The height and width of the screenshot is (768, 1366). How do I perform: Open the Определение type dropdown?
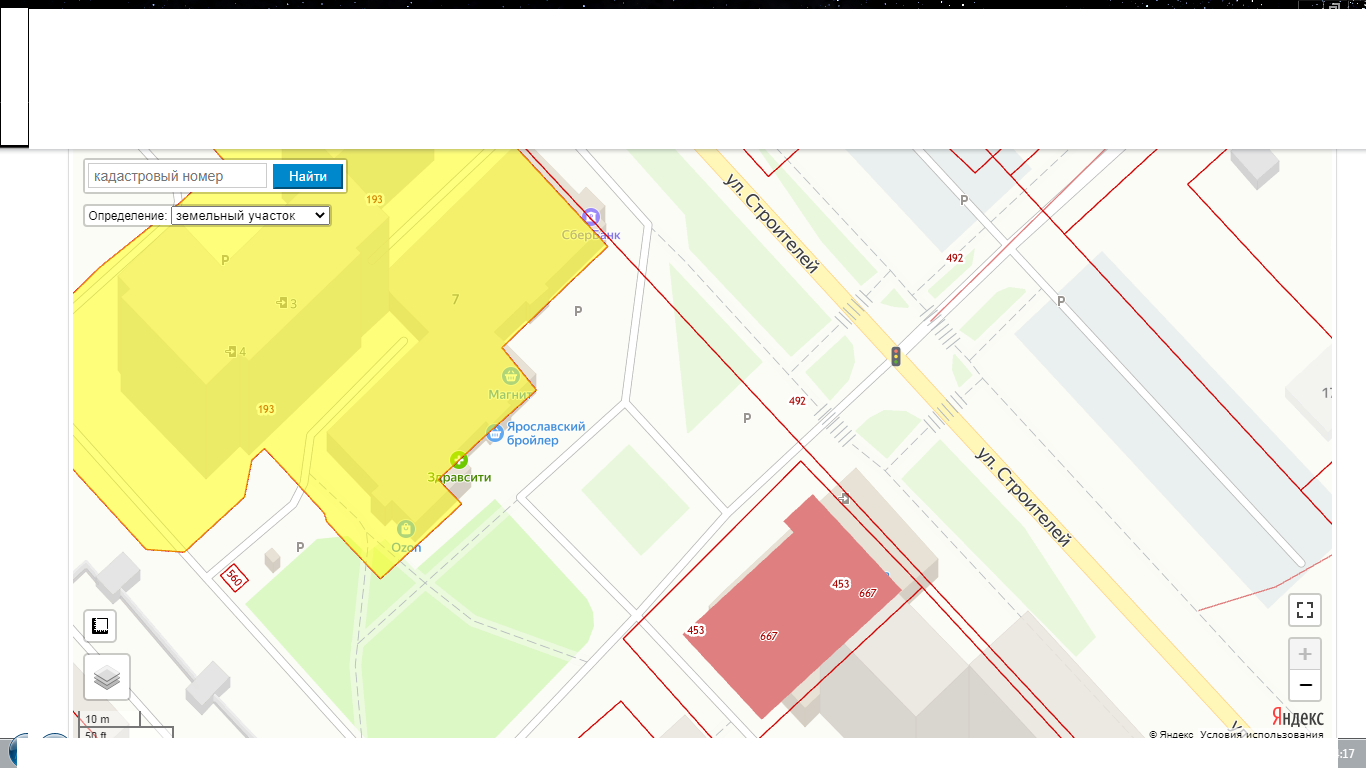tap(250, 215)
